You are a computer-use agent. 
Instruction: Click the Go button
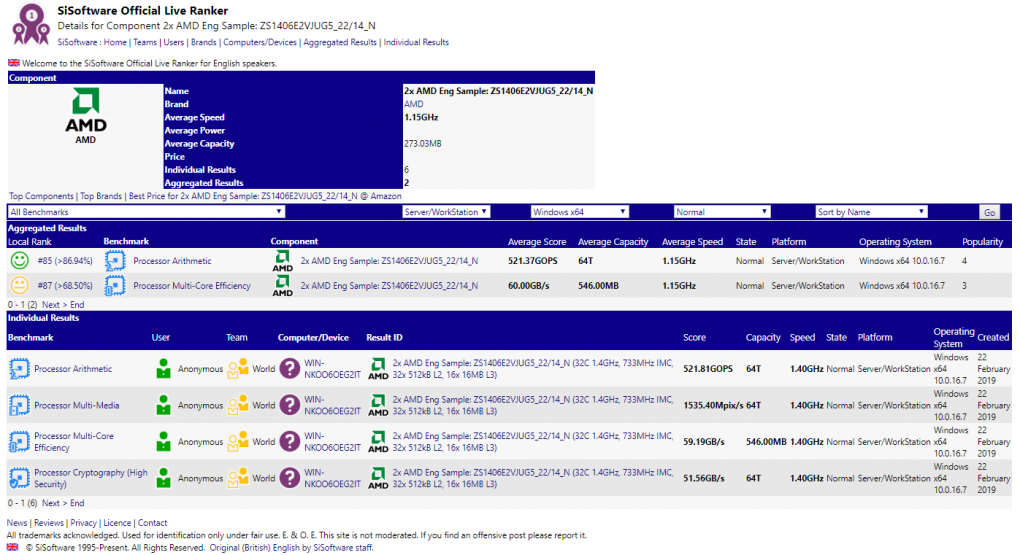click(989, 212)
